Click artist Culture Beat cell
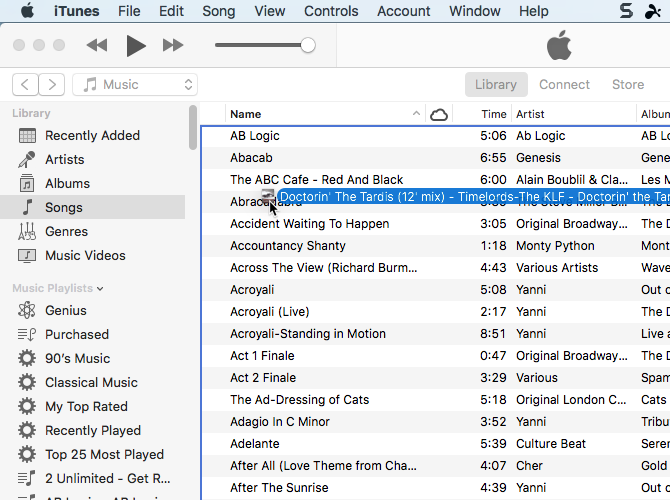The width and height of the screenshot is (670, 500). point(551,444)
